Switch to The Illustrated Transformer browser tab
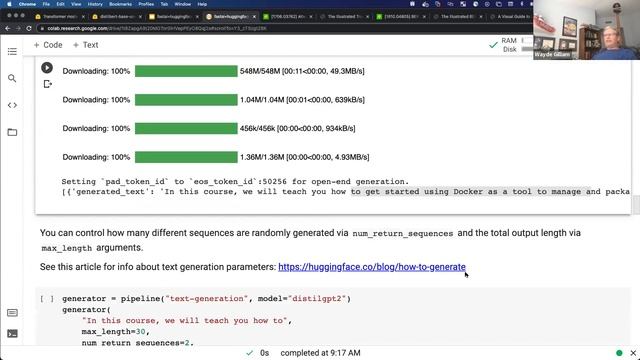This screenshot has height=360, width=640. tap(344, 17)
